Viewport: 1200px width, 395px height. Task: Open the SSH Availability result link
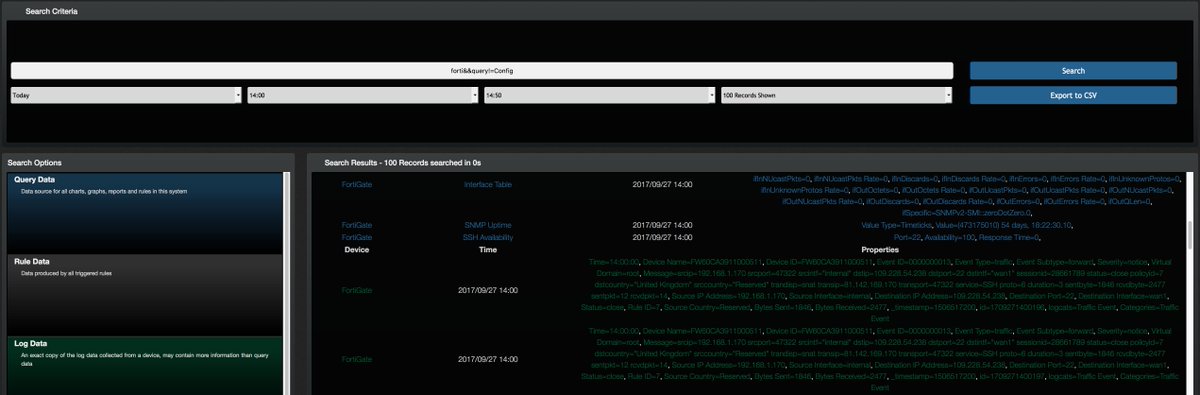tap(488, 237)
